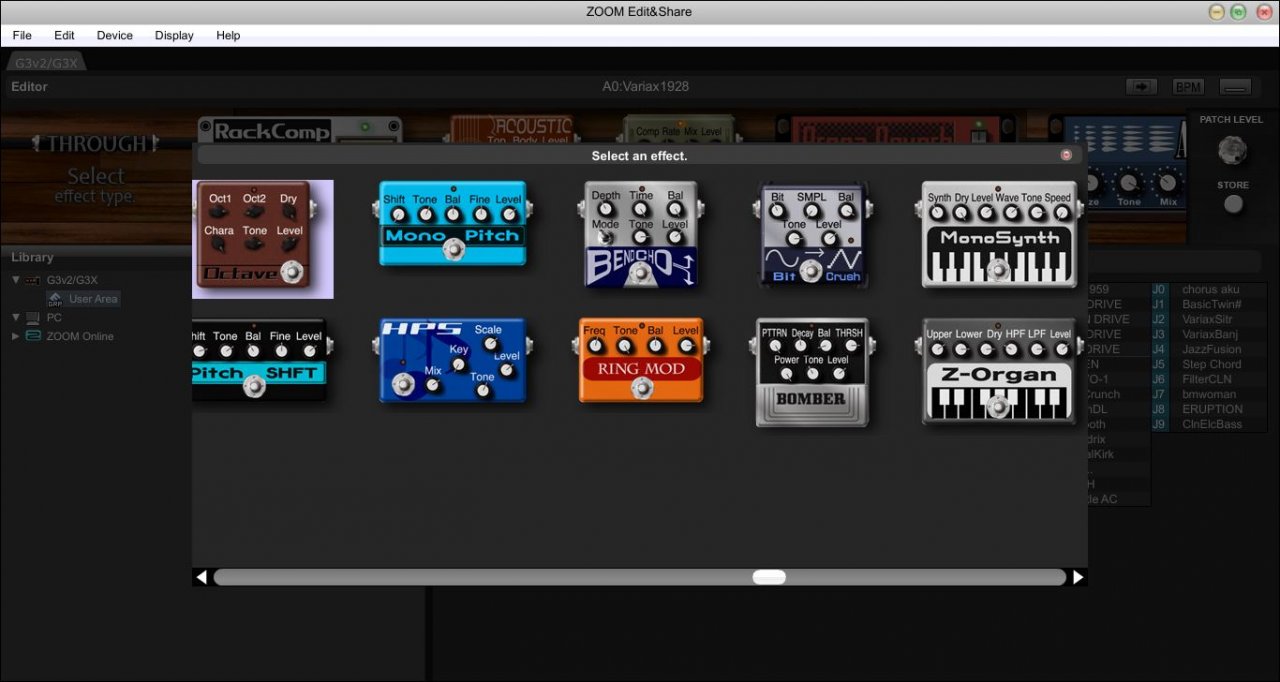Click the effect list scrollbar thumb
Viewport: 1280px width, 682px height.
769,577
